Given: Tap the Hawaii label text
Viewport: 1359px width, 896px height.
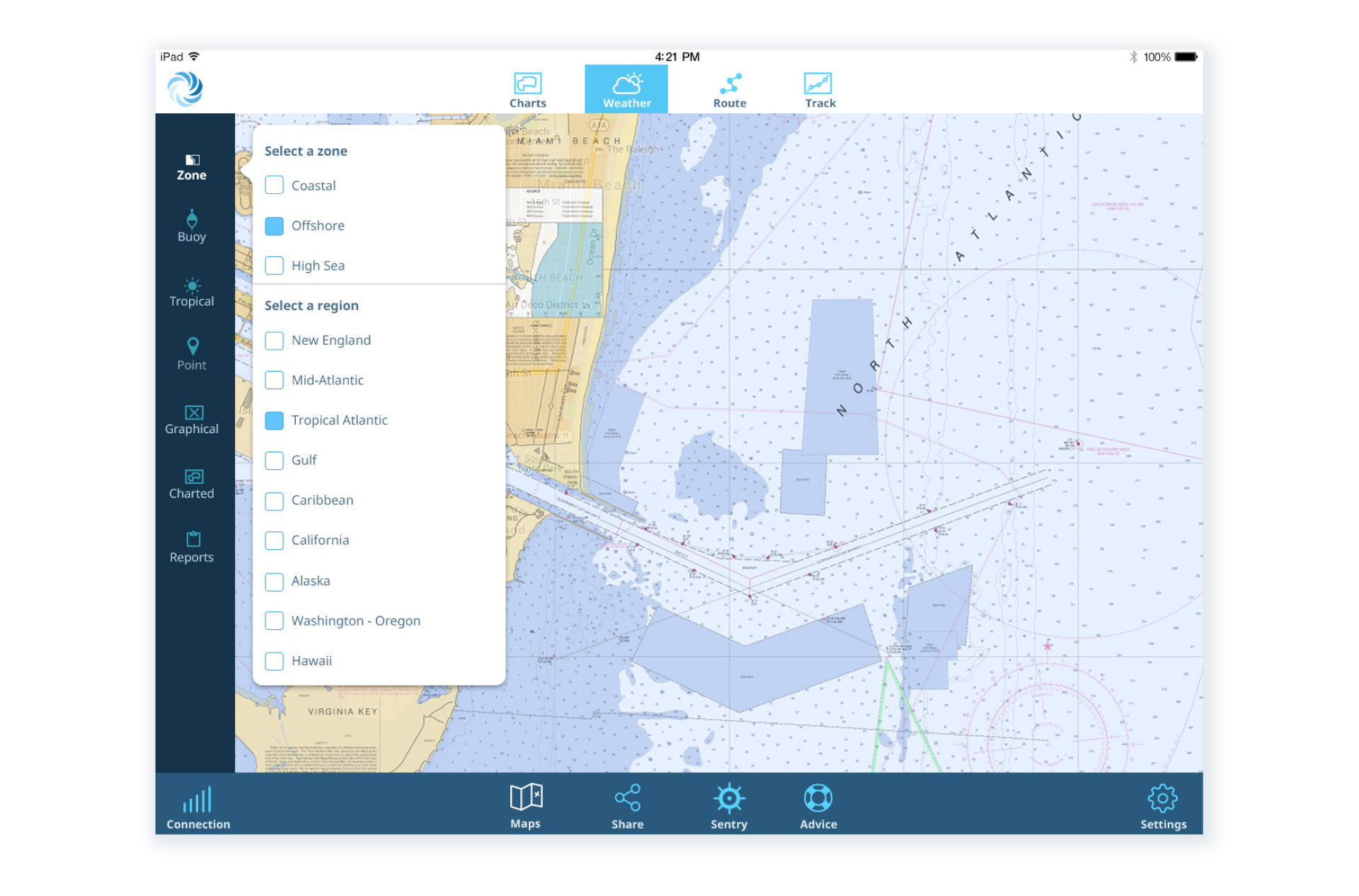Looking at the screenshot, I should (311, 660).
